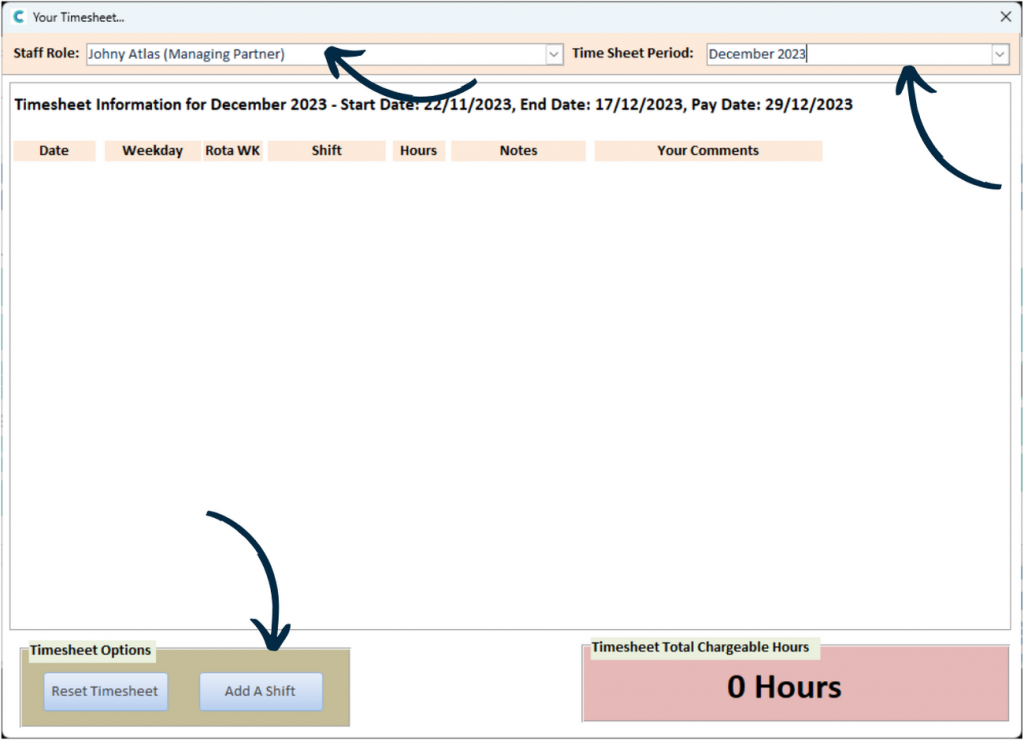Click the Johny Atlas staff role field
Screen dimensions: 1024x740
click(315, 54)
